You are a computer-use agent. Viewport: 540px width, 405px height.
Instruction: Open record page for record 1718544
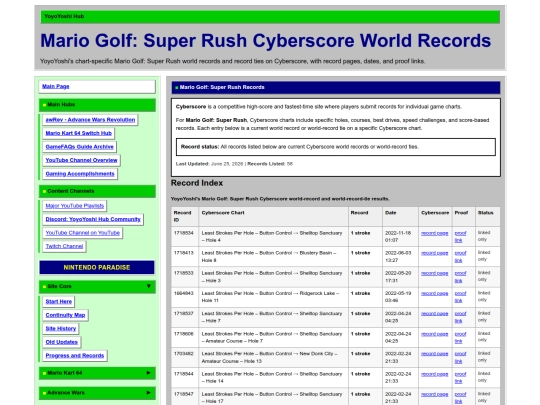pyautogui.click(x=435, y=374)
